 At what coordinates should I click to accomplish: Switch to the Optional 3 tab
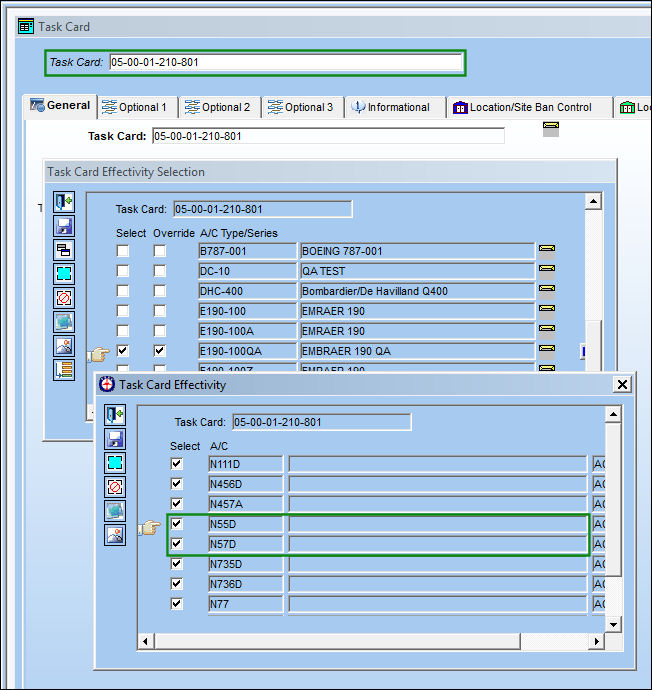(303, 107)
